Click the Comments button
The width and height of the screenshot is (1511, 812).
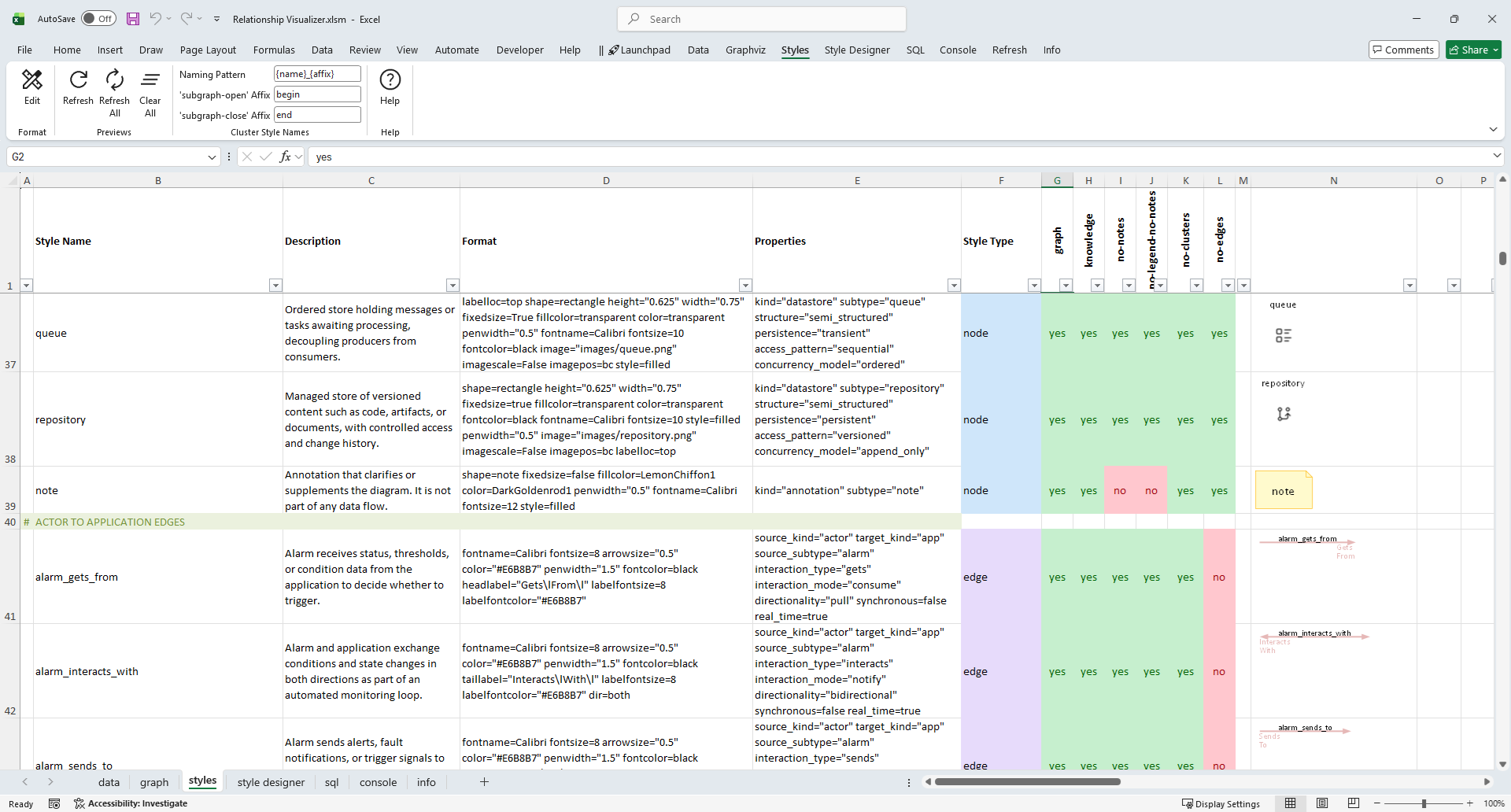point(1403,50)
